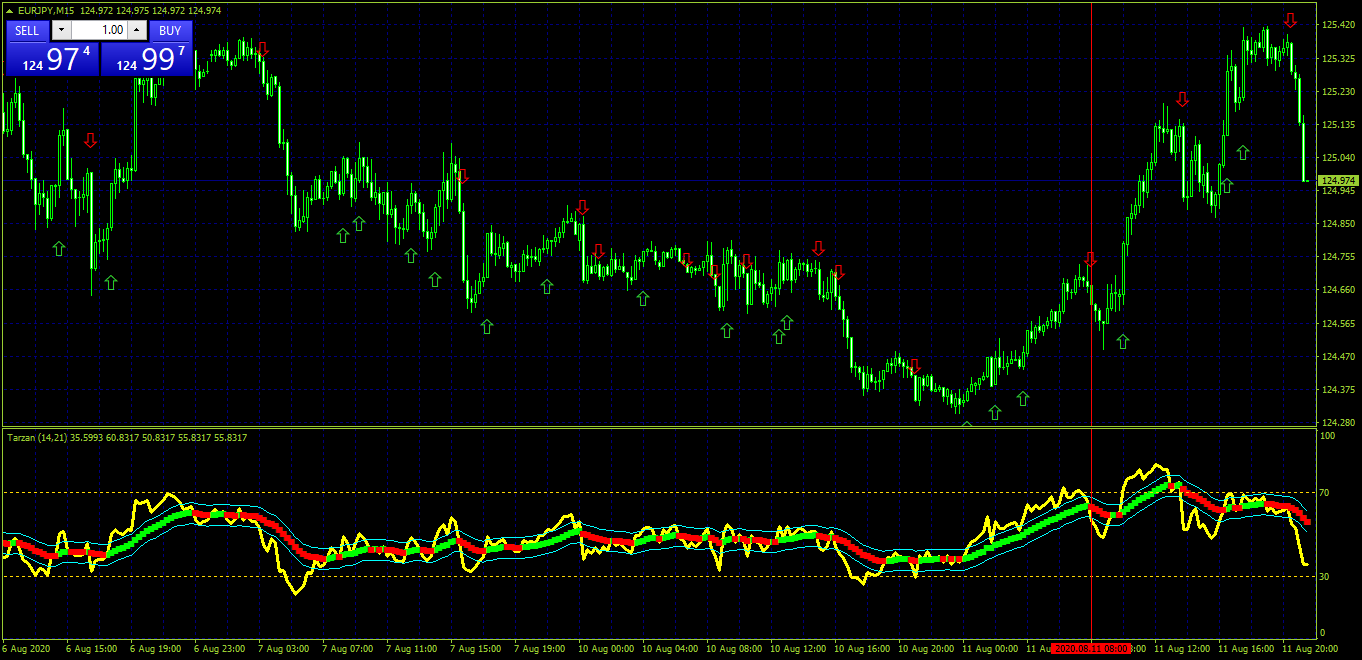
Task: Focus the 1.00 volume input field
Action: tap(99, 30)
